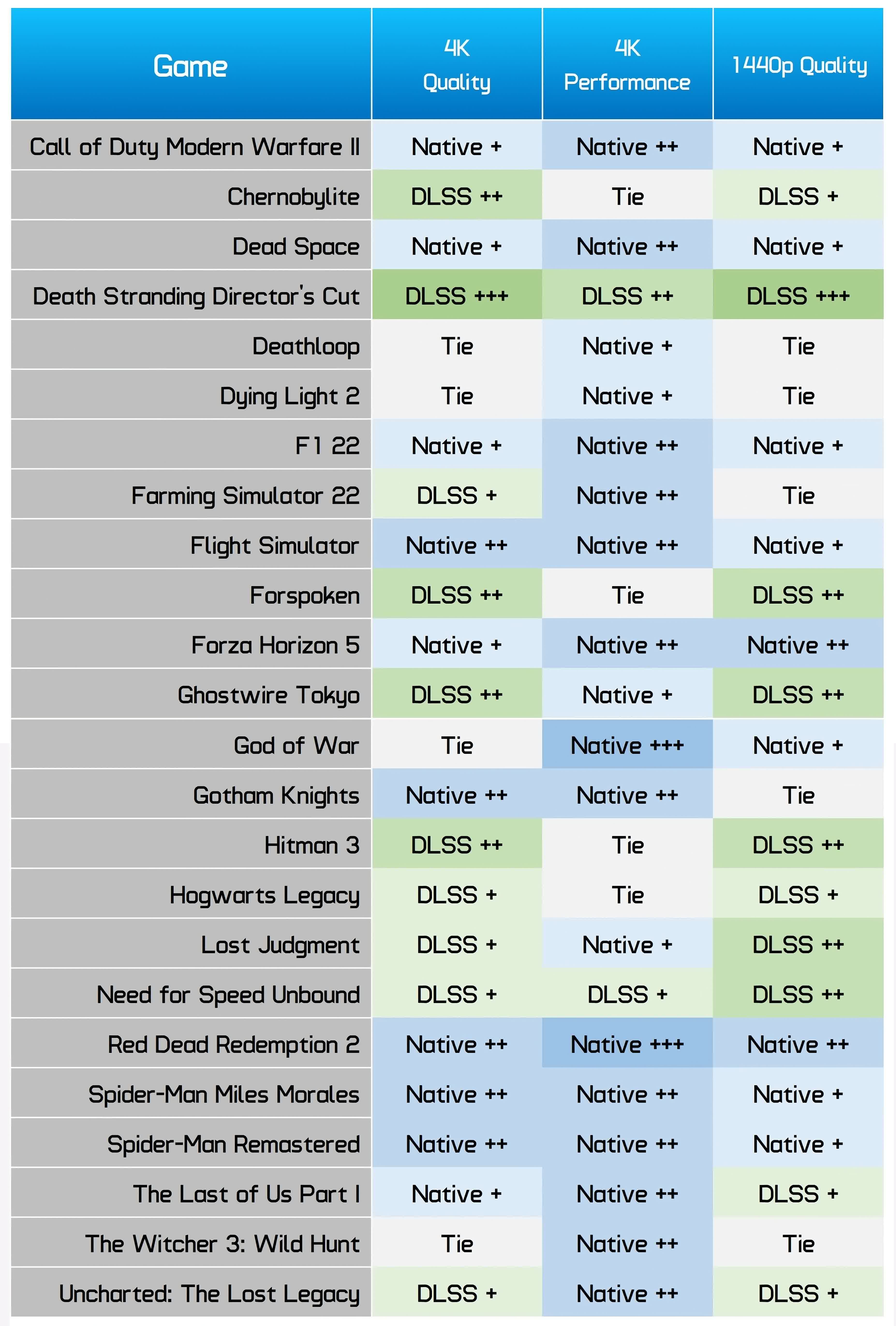Select God of War's Native +++ cell

click(x=627, y=745)
